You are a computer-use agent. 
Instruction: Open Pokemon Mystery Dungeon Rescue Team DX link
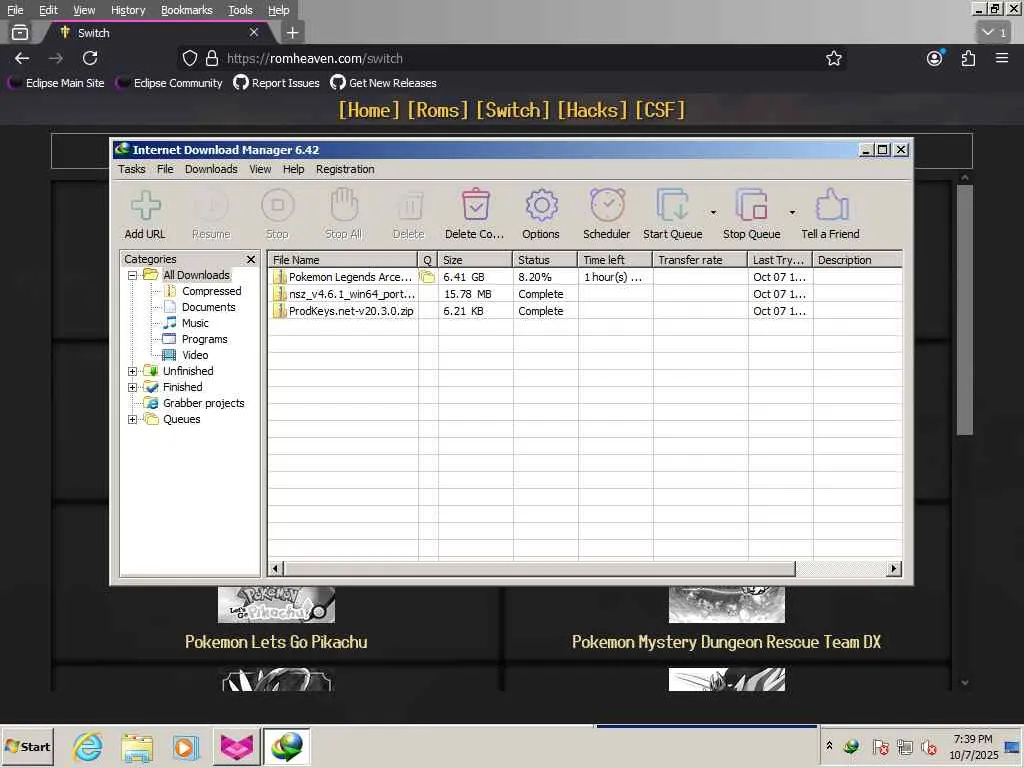click(726, 642)
